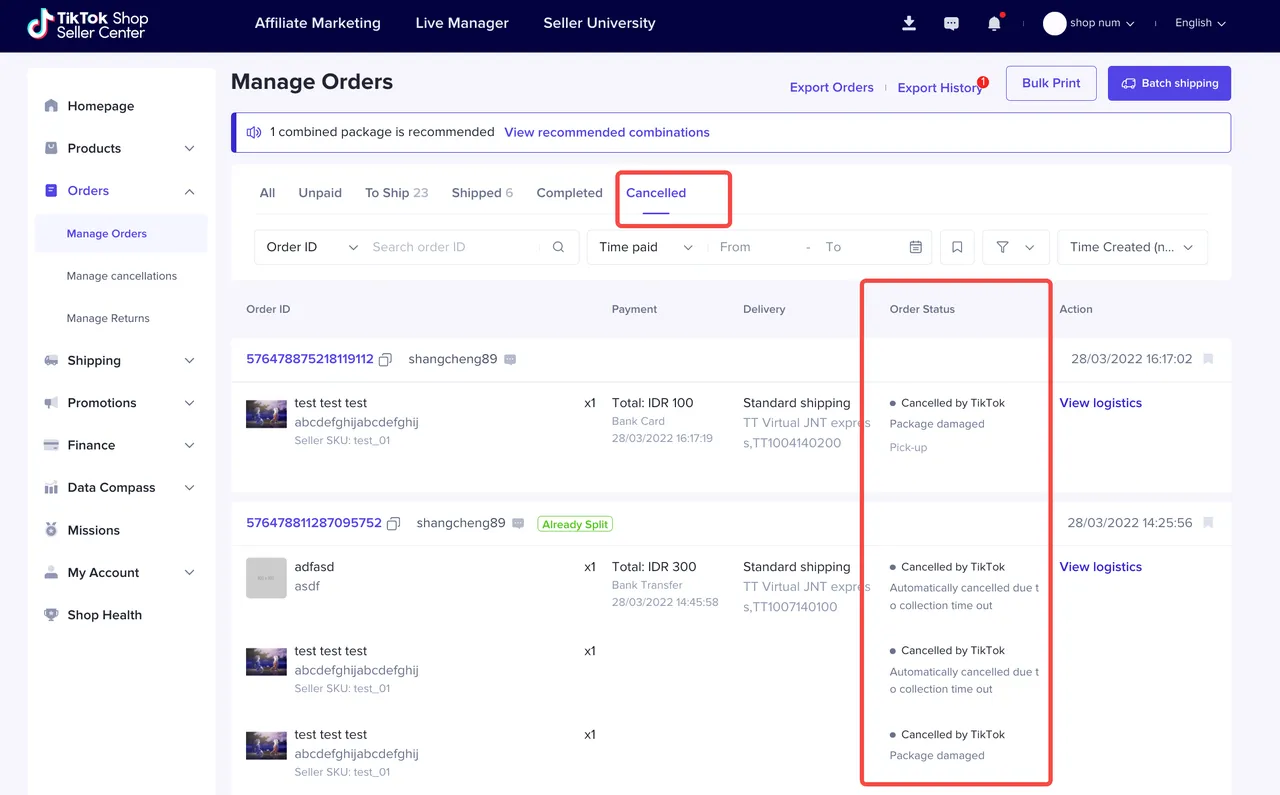Screen dimensions: 1280x795
Task: Open View recommended combinations link
Action: click(x=606, y=132)
